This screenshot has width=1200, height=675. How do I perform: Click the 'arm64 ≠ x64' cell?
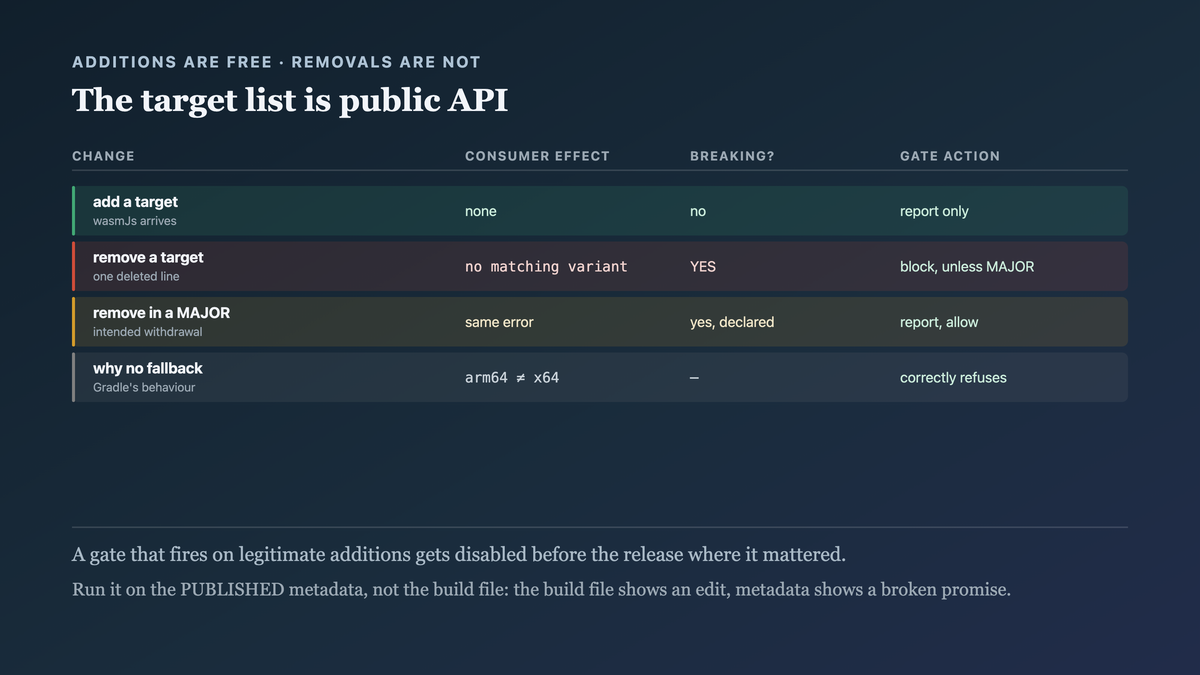coord(512,378)
